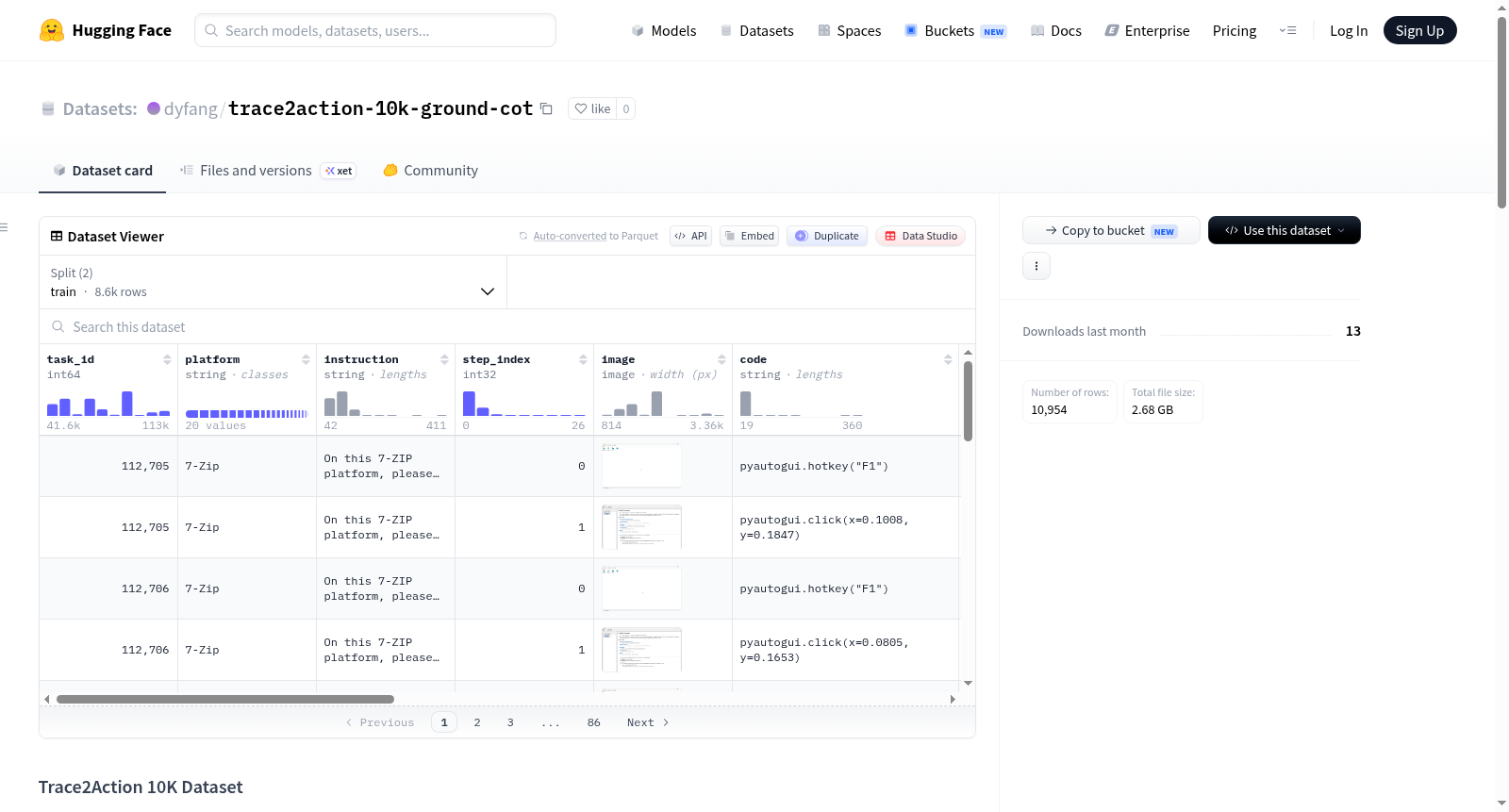Screen dimensions: 1509x812
Task: Duplicate the dataset
Action: coord(827,236)
